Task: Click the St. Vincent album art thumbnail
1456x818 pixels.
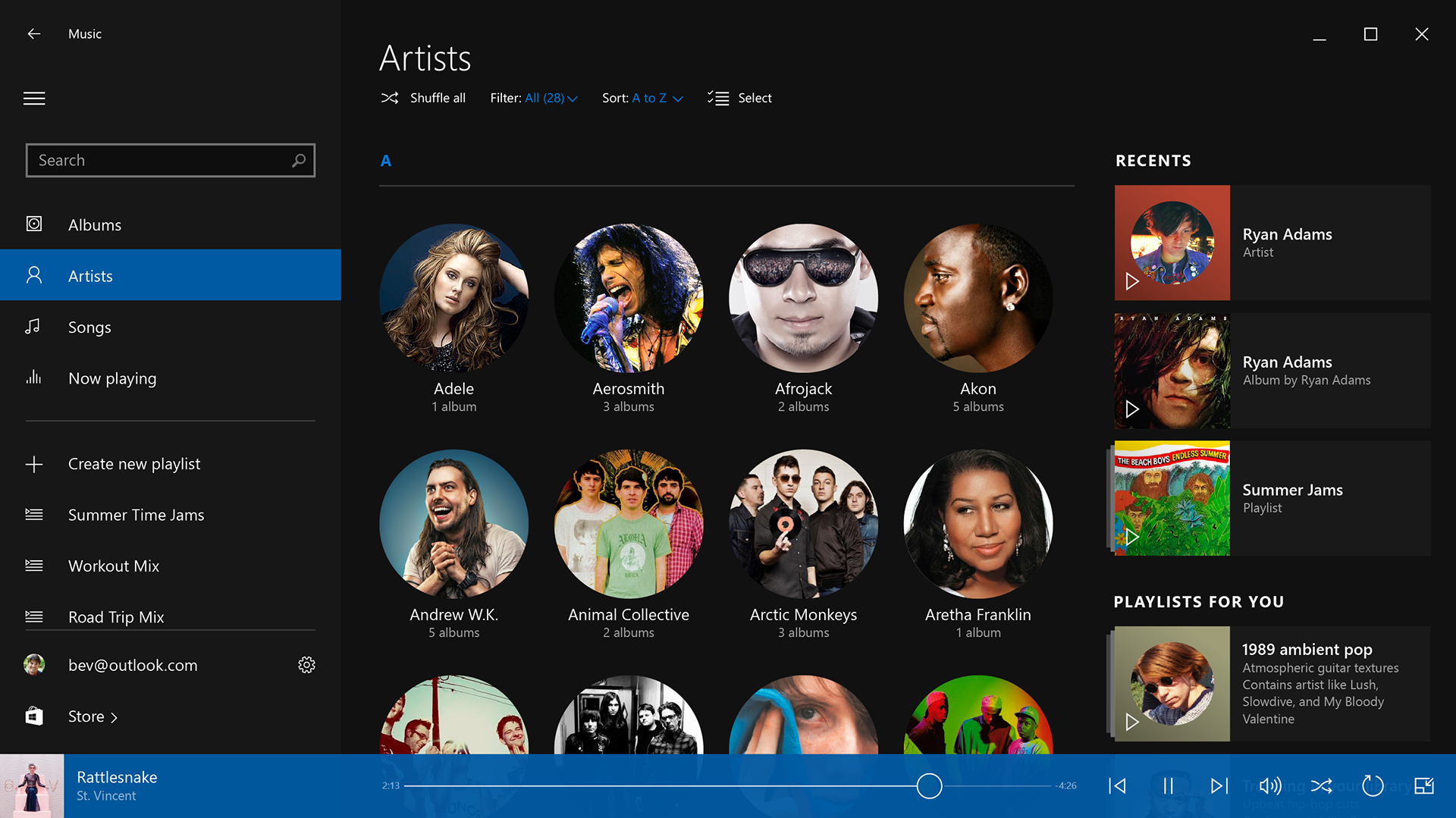Action: [x=32, y=786]
